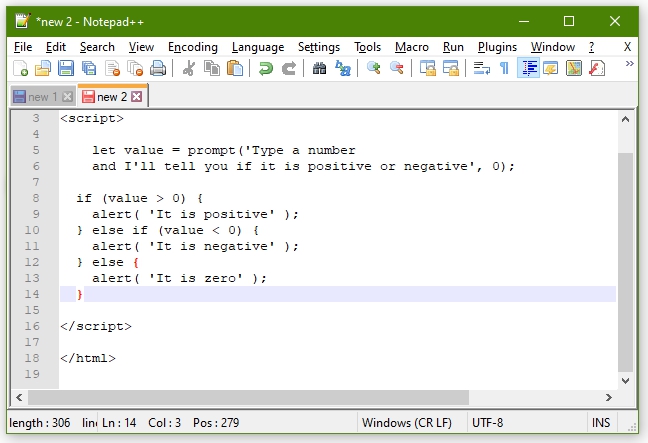
Task: Create a new document with the New icon
Action: coord(20,69)
